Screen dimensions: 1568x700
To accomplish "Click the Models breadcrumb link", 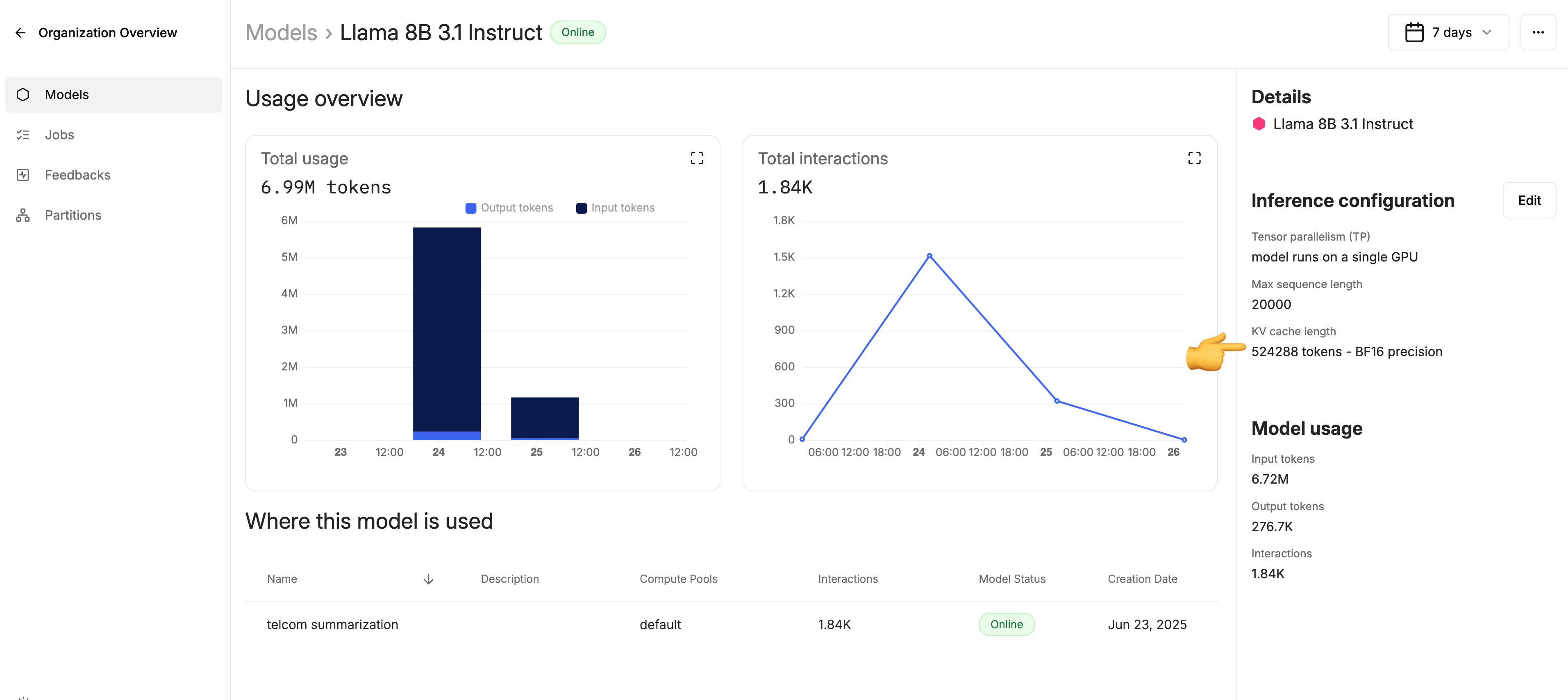I will click(281, 32).
